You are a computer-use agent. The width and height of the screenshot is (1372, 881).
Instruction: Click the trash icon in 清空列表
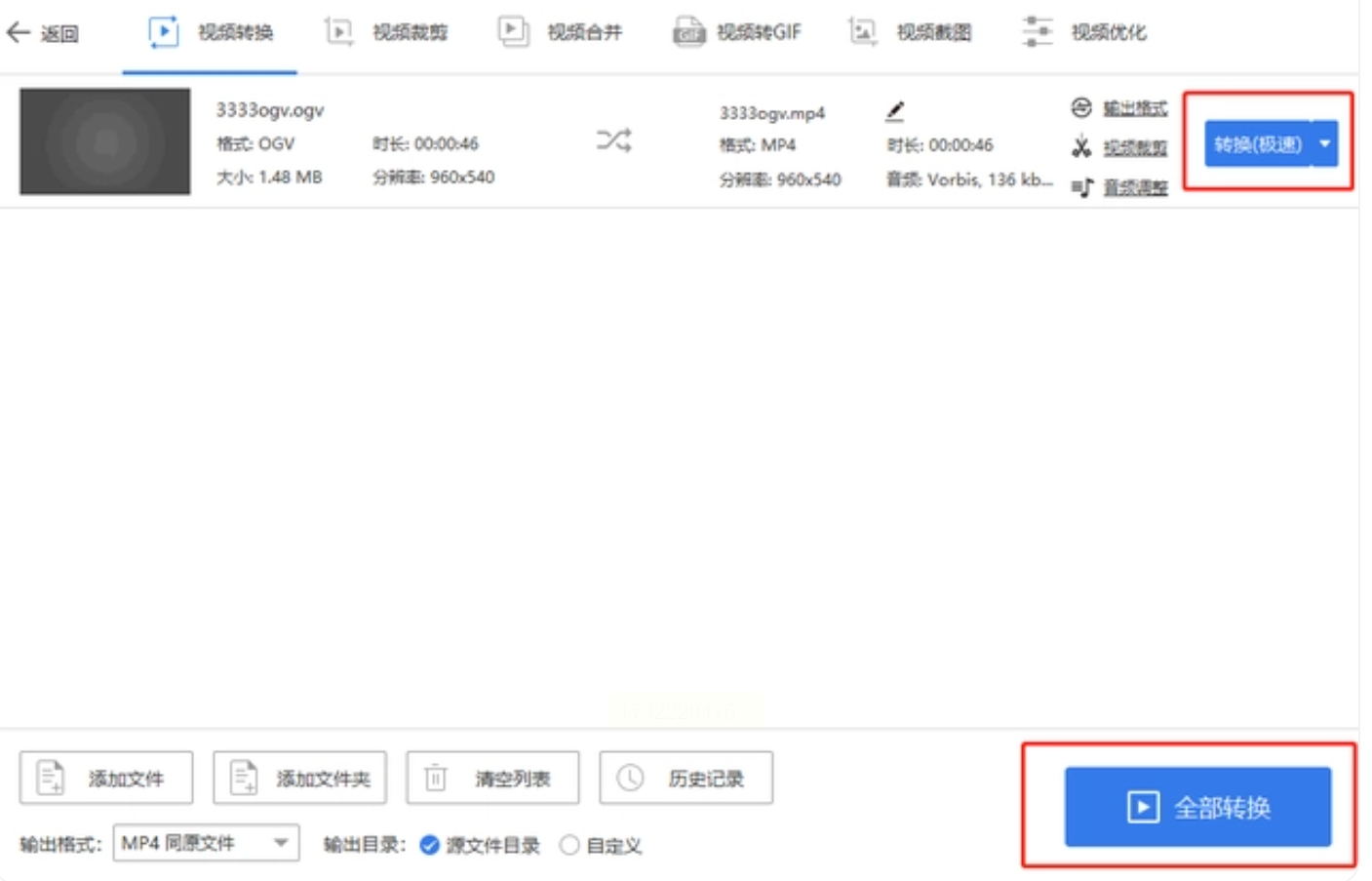point(436,778)
